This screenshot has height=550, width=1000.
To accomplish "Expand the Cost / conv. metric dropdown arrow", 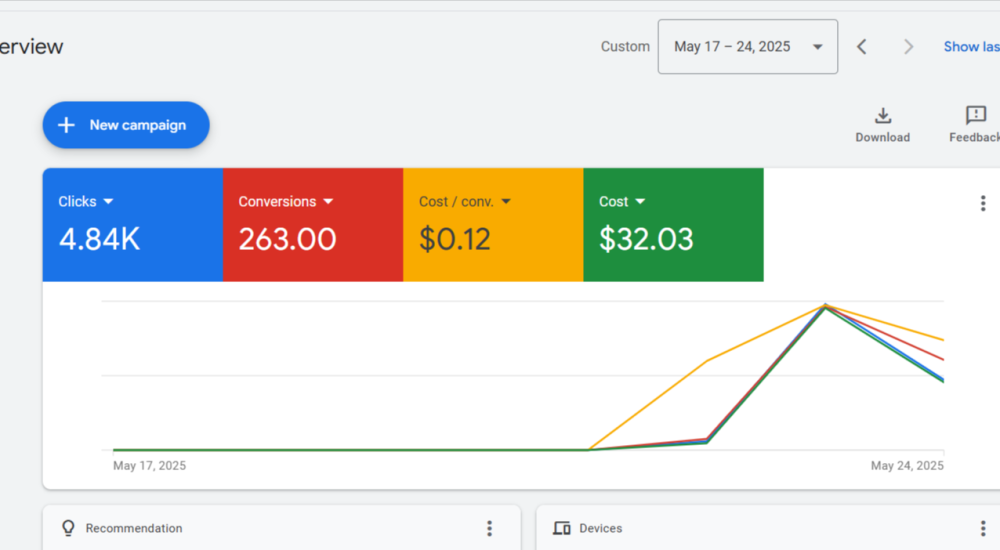I will 506,202.
